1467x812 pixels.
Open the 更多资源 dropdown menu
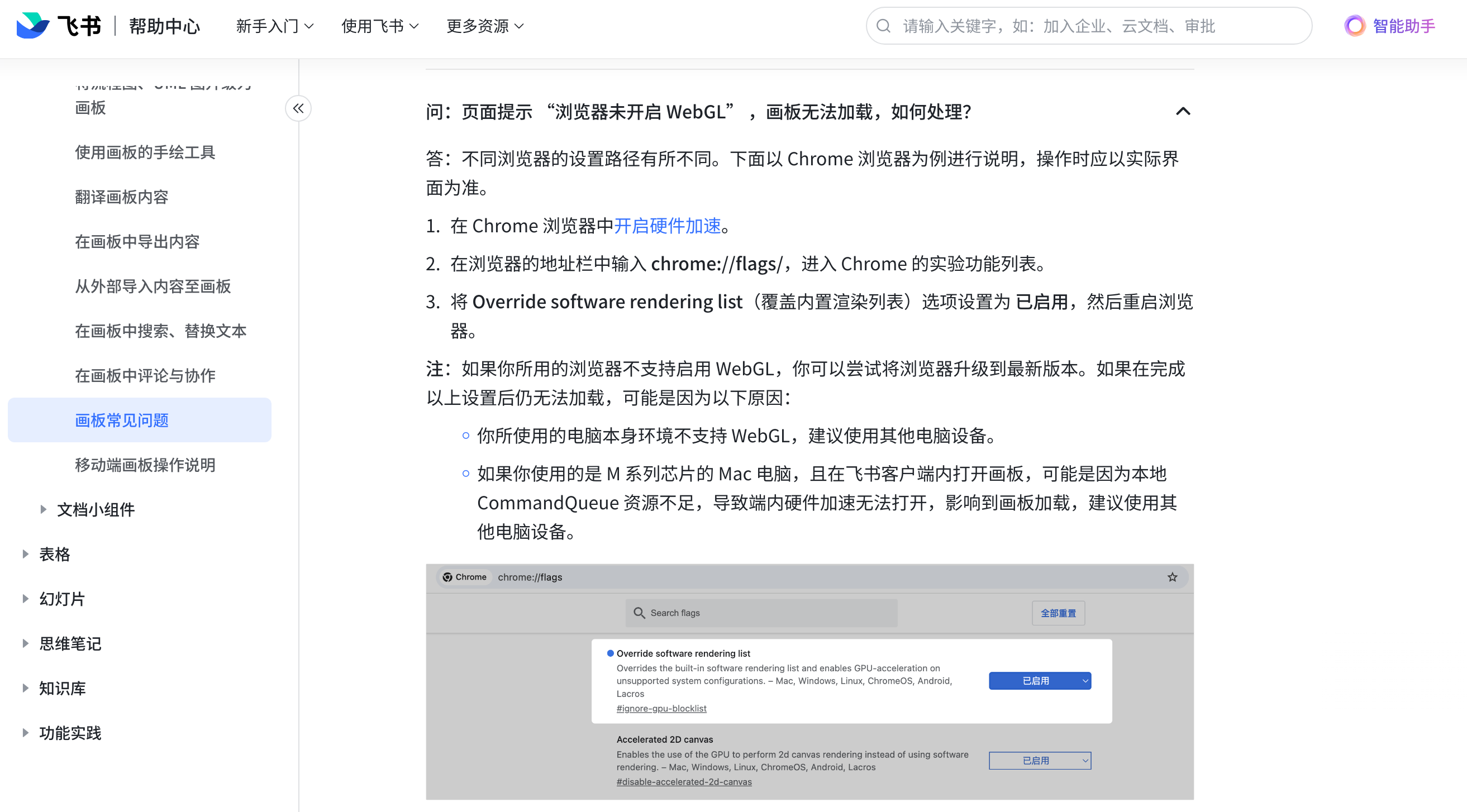coord(485,26)
